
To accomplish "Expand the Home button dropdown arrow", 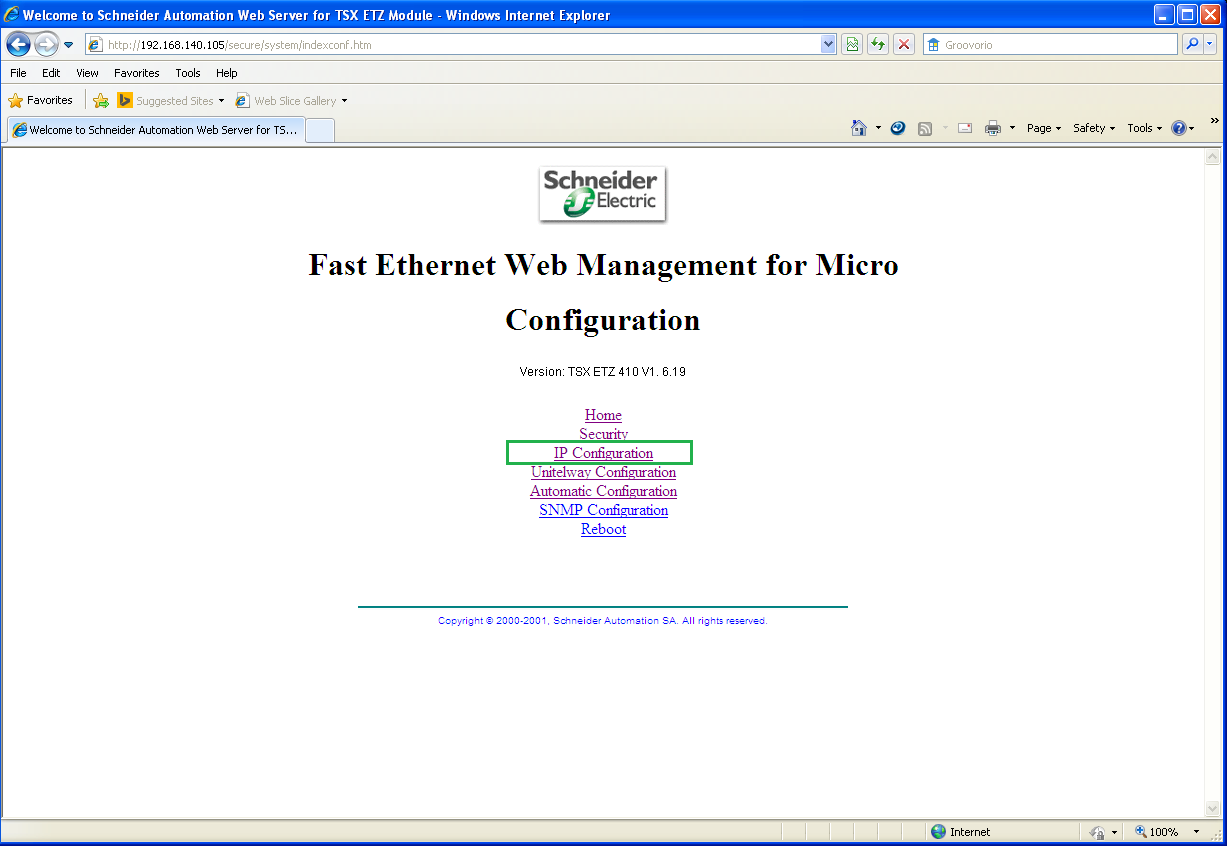I will click(x=879, y=128).
